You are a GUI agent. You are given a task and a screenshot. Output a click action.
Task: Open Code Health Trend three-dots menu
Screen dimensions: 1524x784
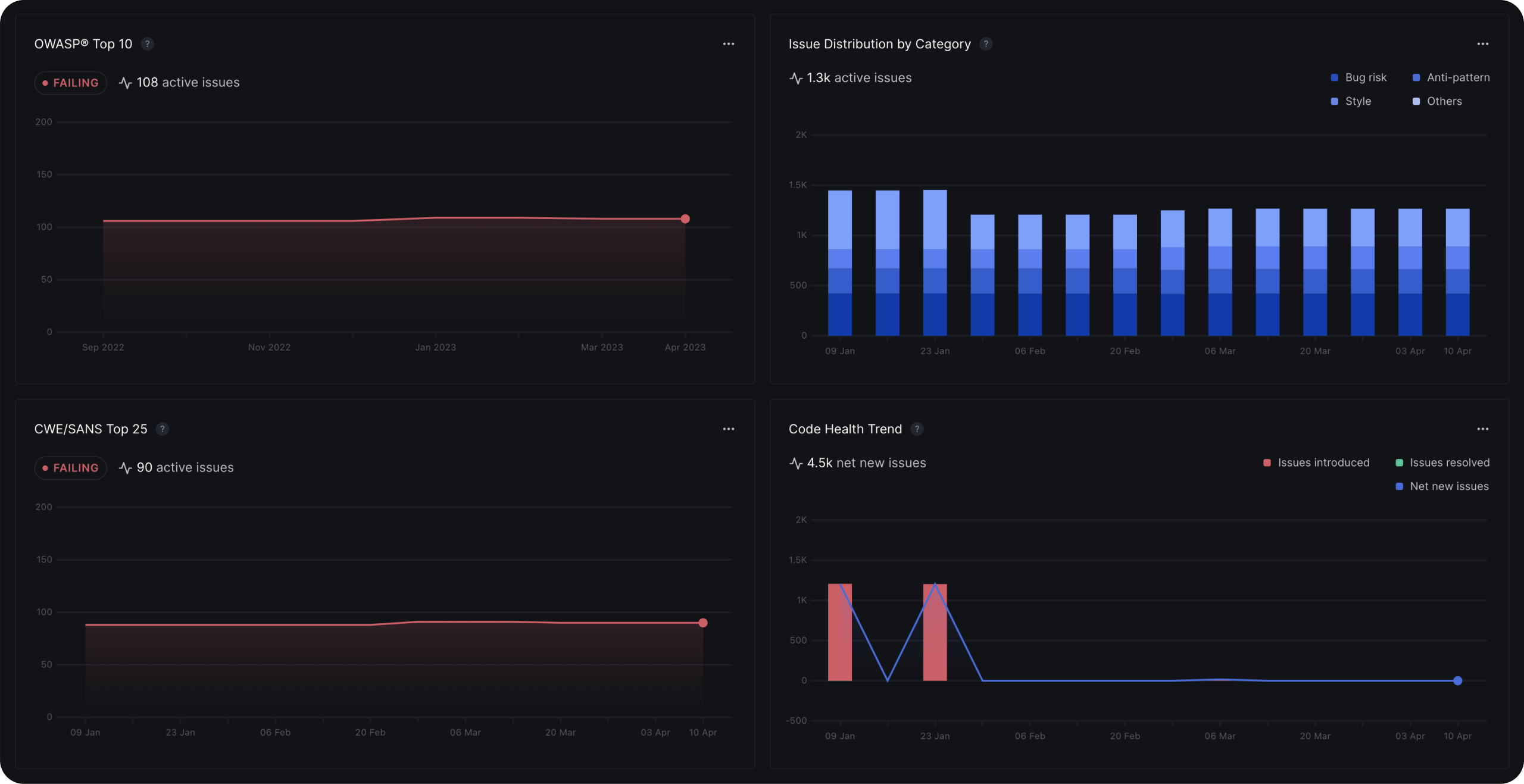coord(1482,429)
